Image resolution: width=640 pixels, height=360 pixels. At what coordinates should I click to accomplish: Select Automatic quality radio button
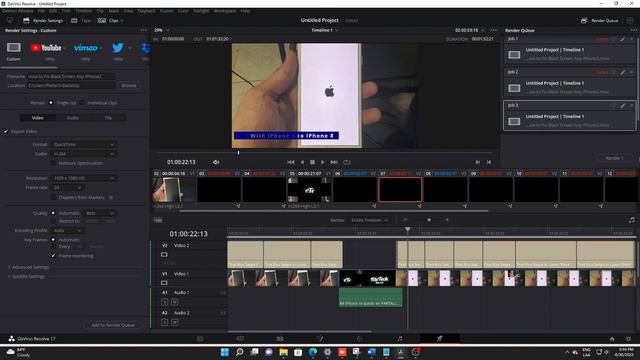[53, 213]
